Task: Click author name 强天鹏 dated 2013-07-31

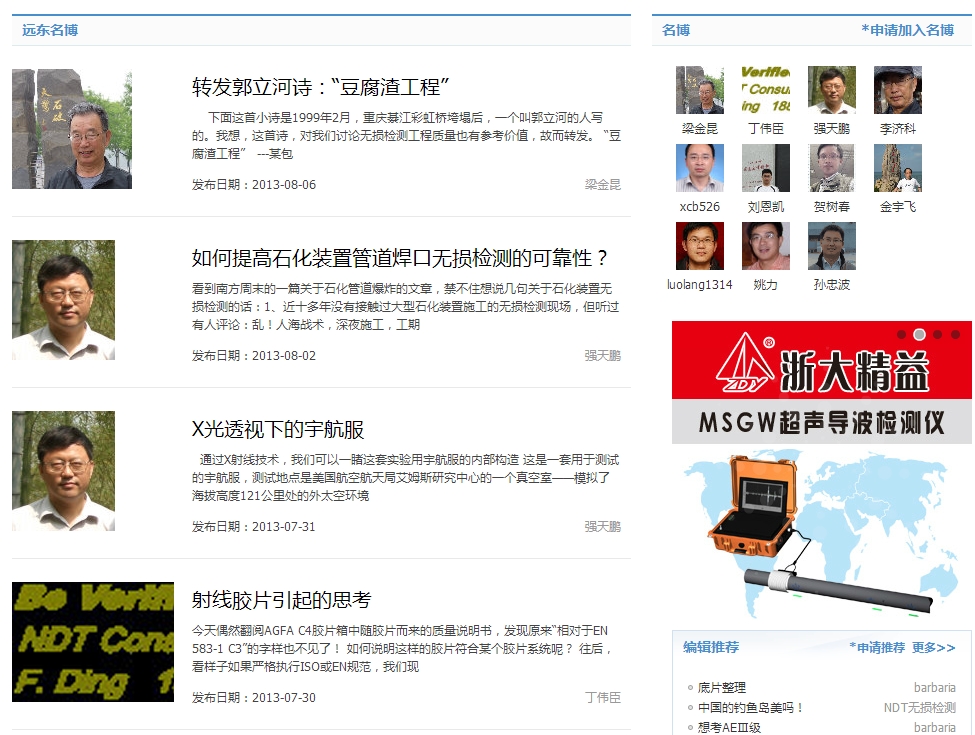Action: point(603,527)
